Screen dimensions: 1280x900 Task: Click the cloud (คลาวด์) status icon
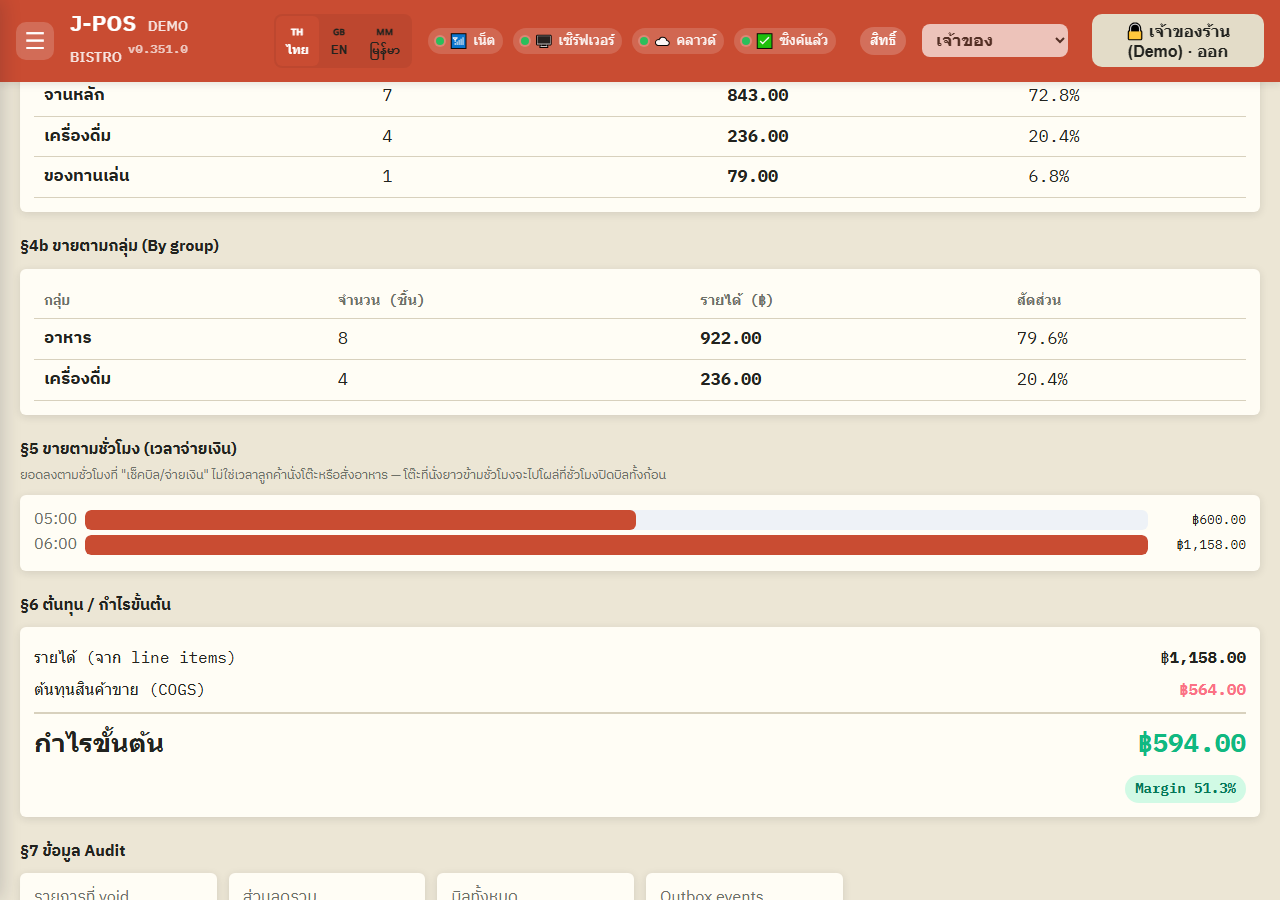[x=662, y=41]
